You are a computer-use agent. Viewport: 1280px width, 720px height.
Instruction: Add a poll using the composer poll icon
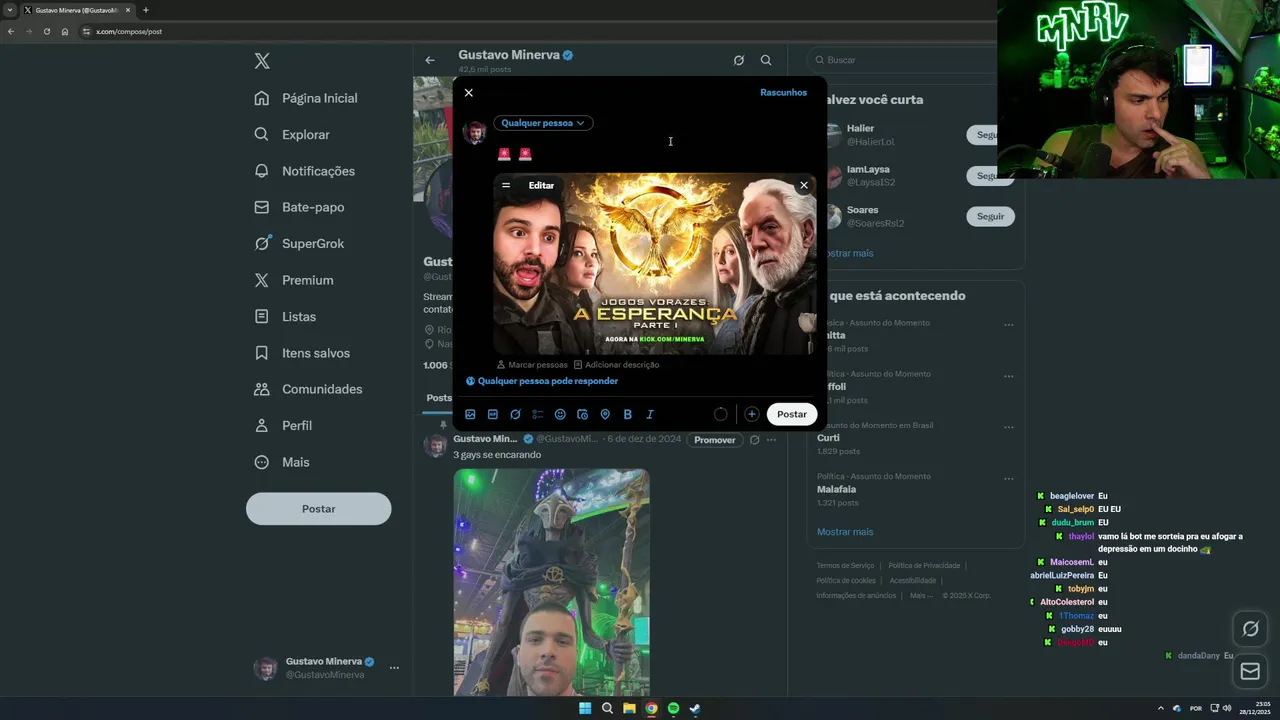pyautogui.click(x=538, y=414)
